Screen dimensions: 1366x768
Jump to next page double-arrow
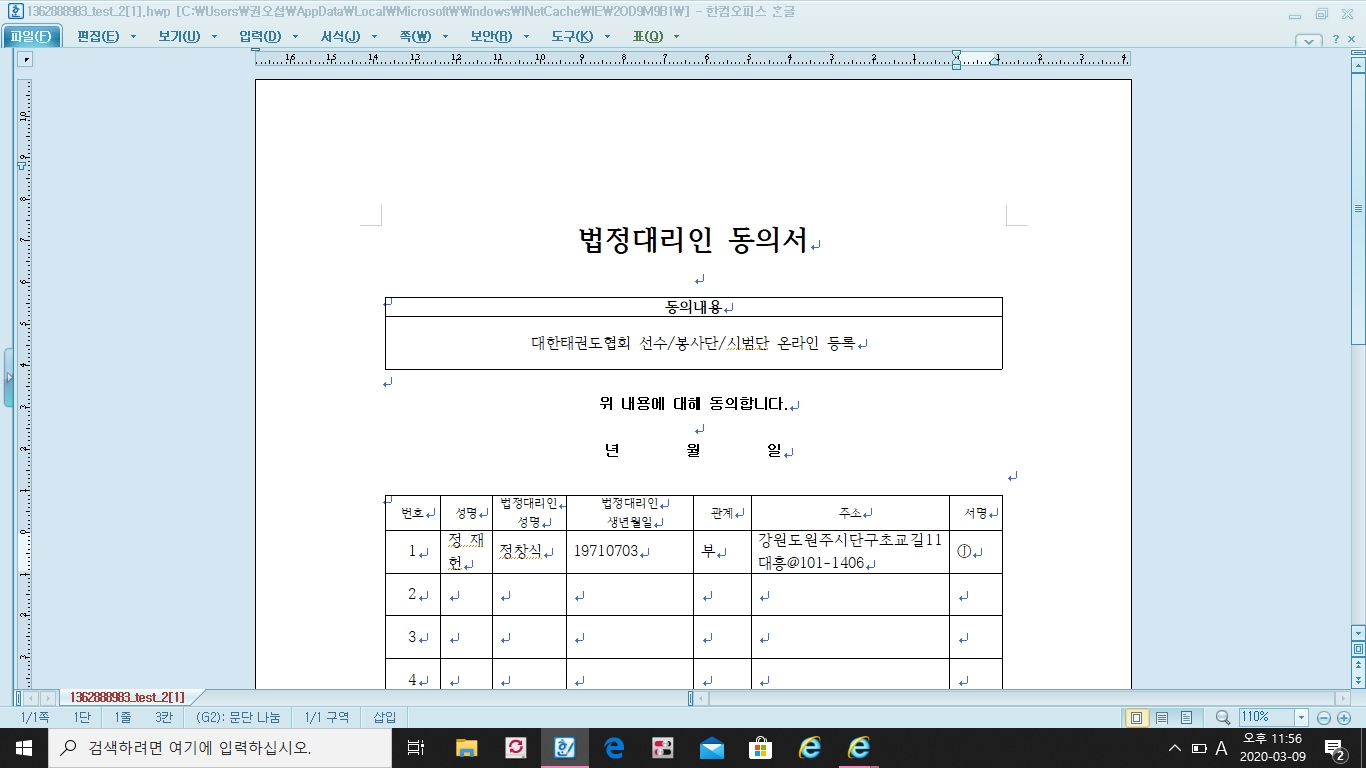(1358, 680)
